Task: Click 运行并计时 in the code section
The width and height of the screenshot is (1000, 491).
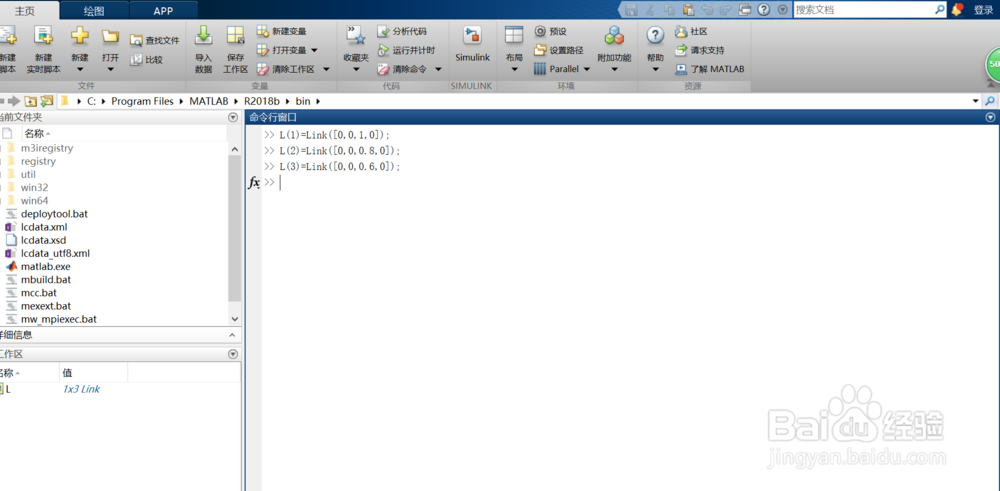Action: 406,50
